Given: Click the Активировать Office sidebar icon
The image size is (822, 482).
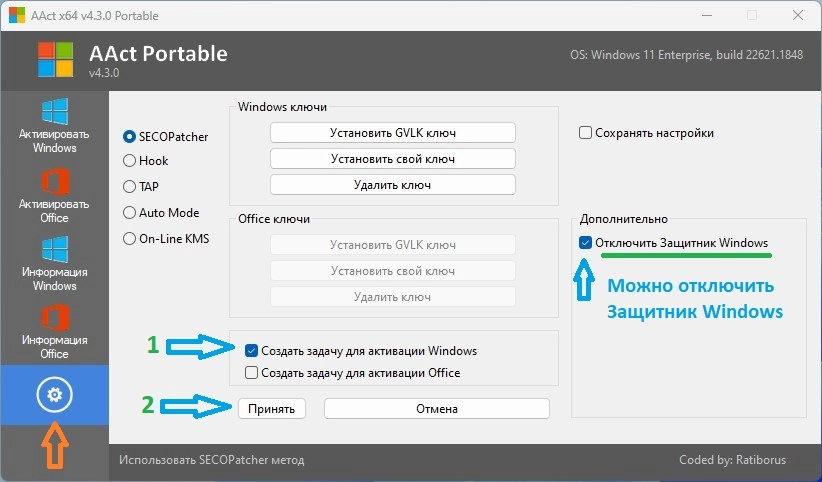Looking at the screenshot, I should tap(54, 183).
